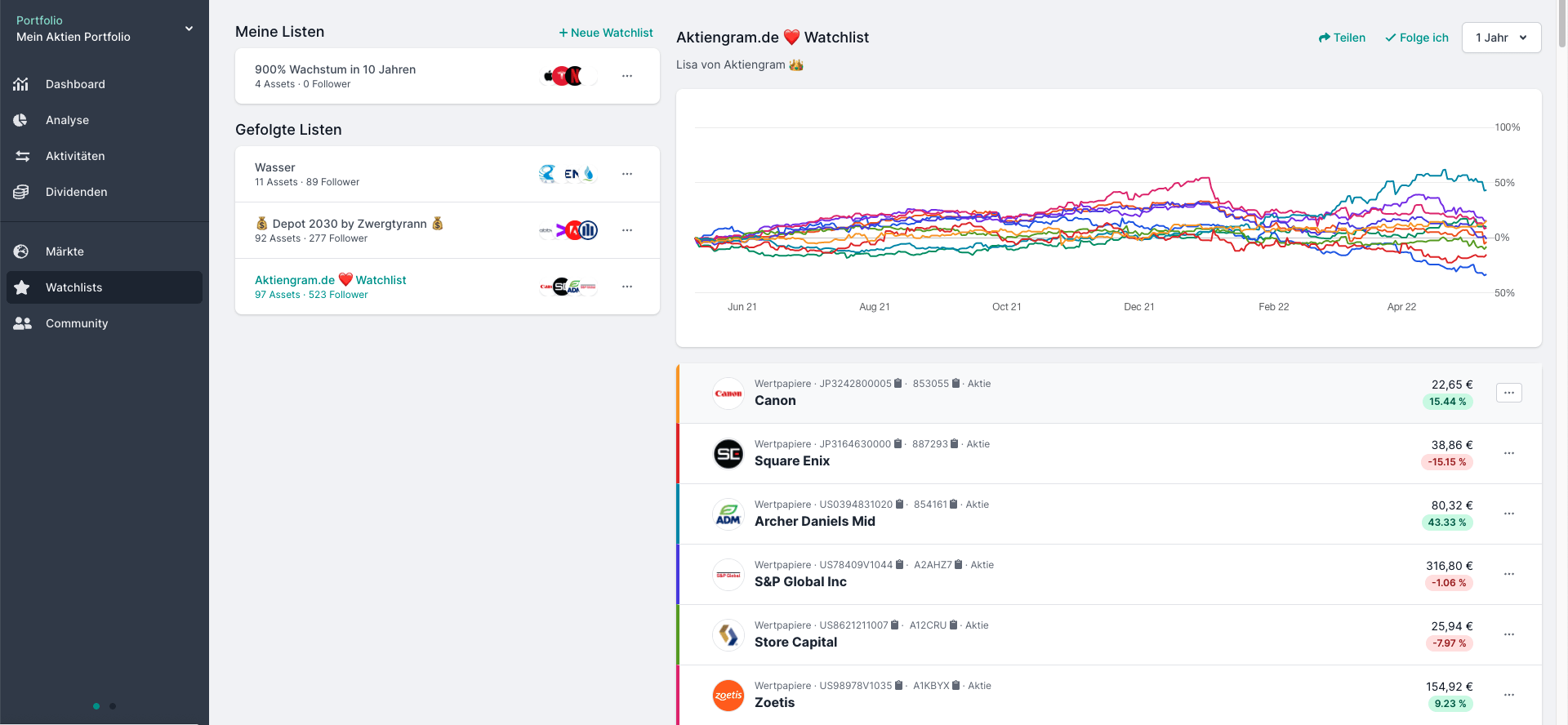Open the three-dot menu for S&P Global Inc
Viewport: 1568px width, 725px height.
(x=1509, y=574)
